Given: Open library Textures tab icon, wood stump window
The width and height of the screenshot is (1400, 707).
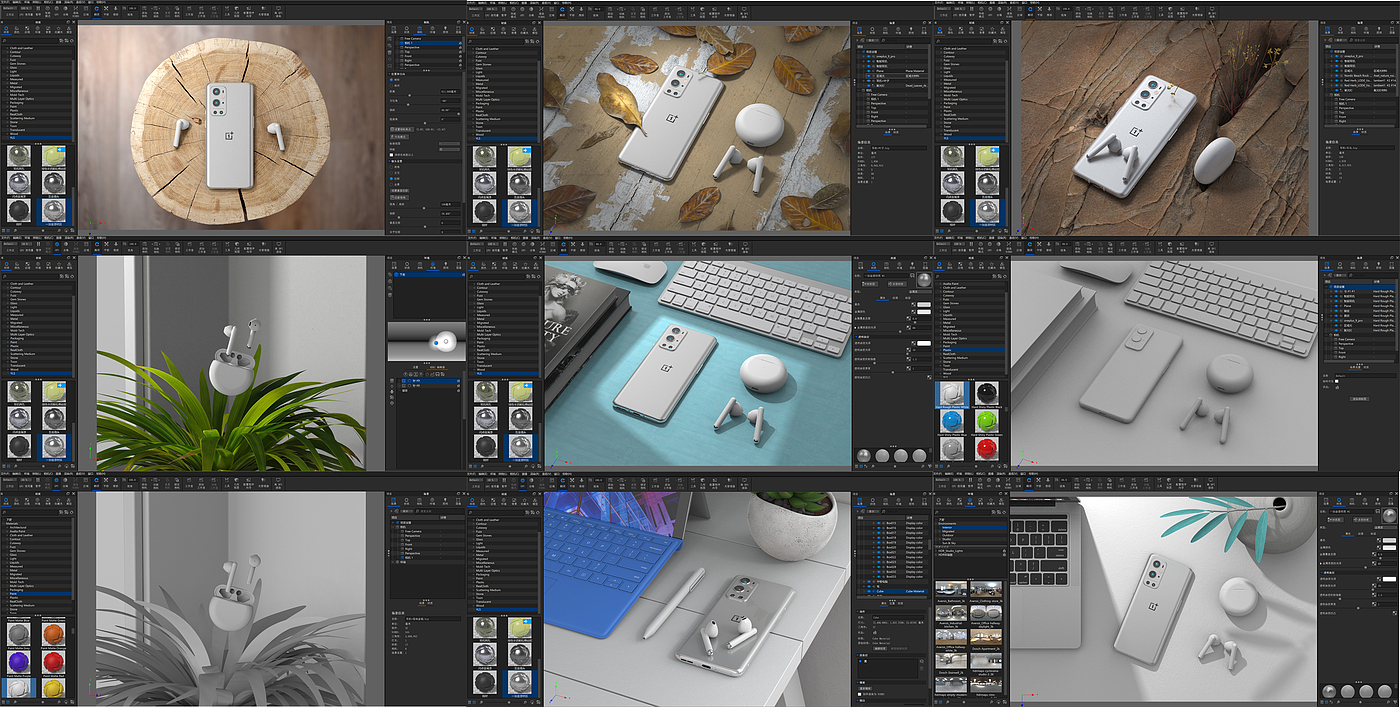Looking at the screenshot, I should (27, 29).
